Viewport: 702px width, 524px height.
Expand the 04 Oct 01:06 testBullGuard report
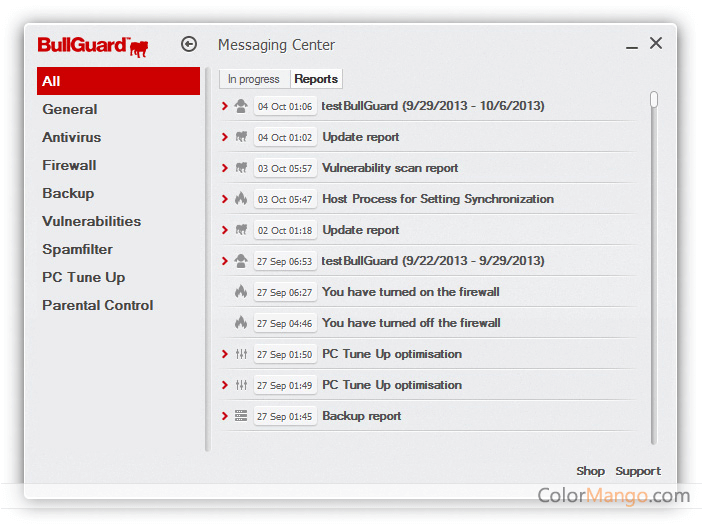(x=225, y=106)
